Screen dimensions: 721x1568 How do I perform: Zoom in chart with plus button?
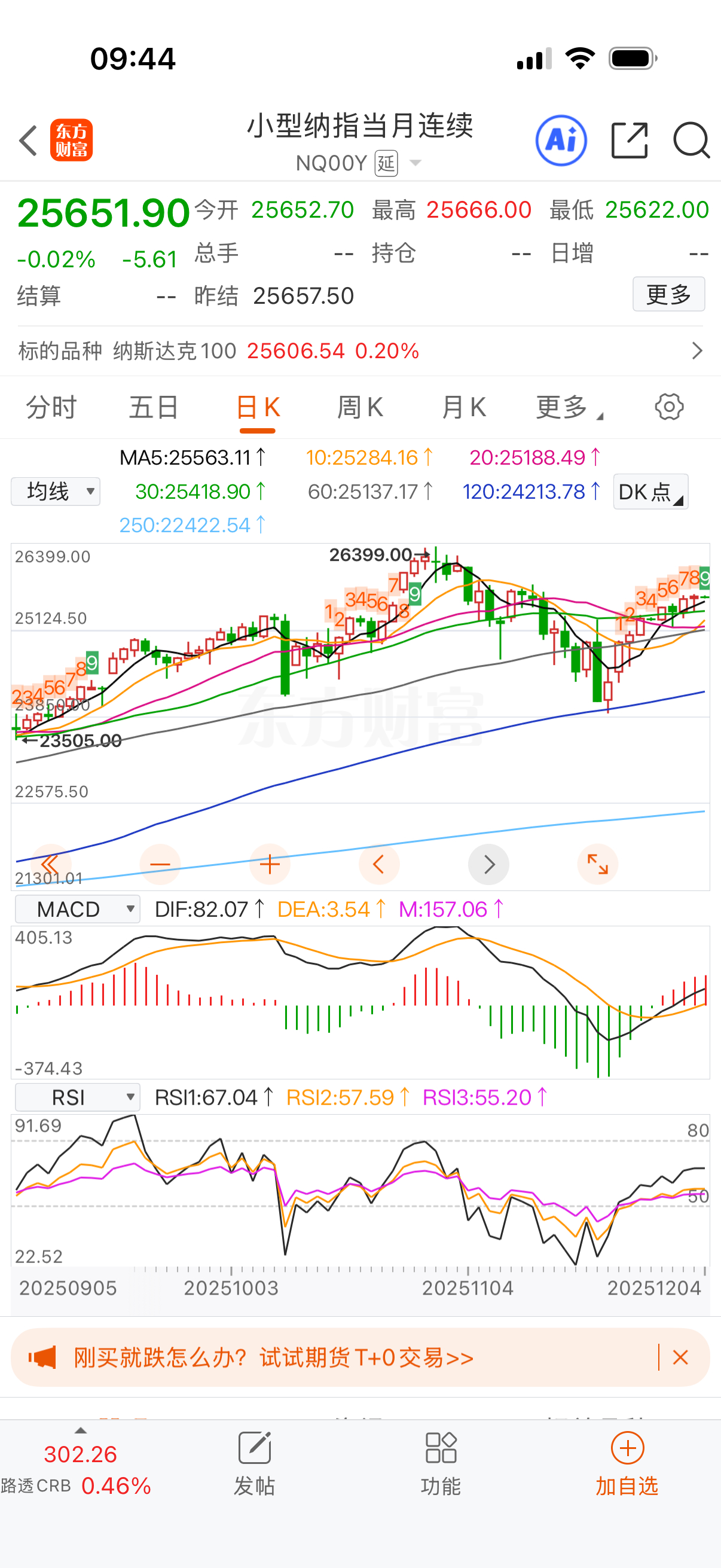[270, 864]
